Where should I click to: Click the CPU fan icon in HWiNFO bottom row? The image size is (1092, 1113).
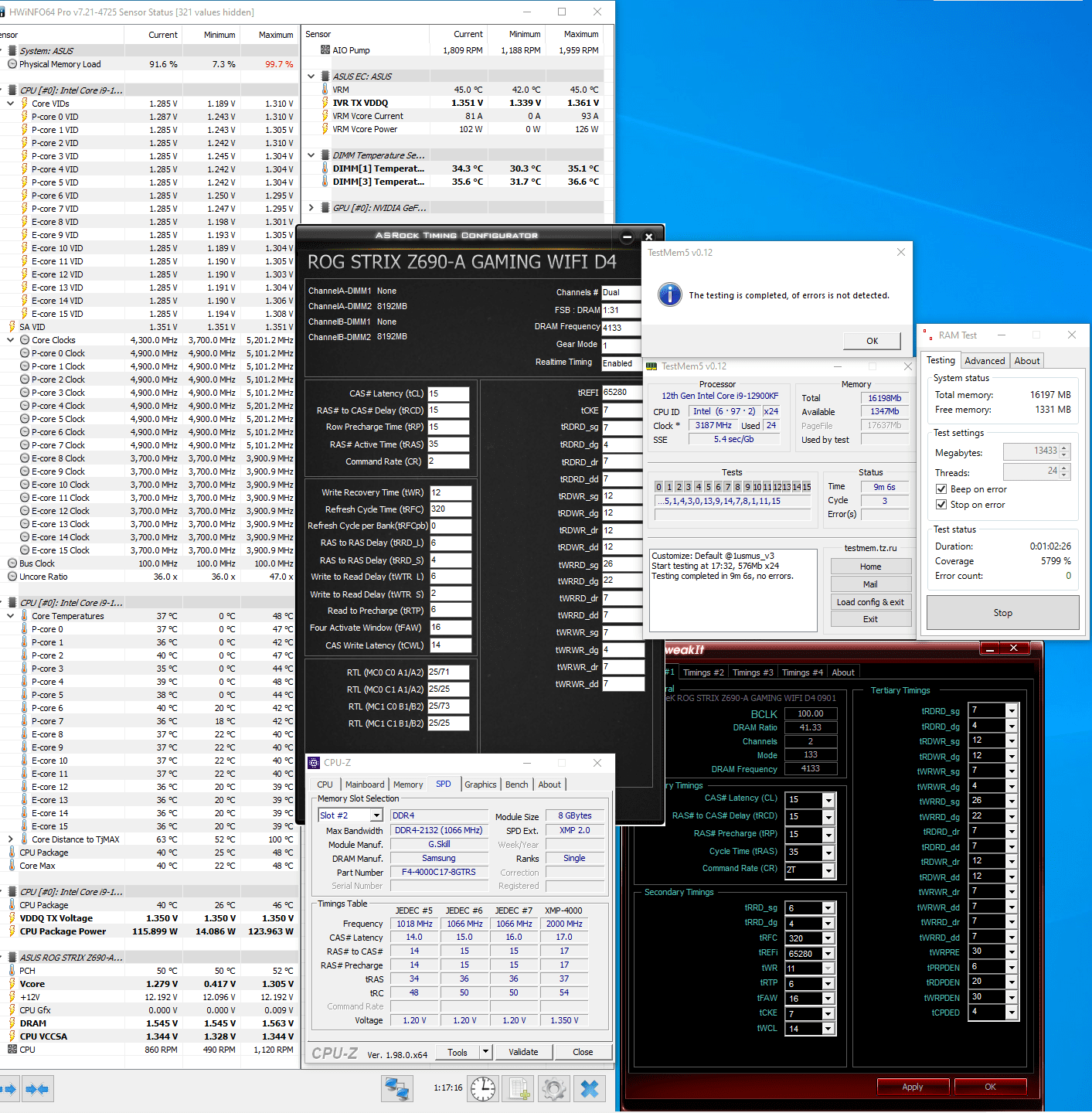point(12,1050)
